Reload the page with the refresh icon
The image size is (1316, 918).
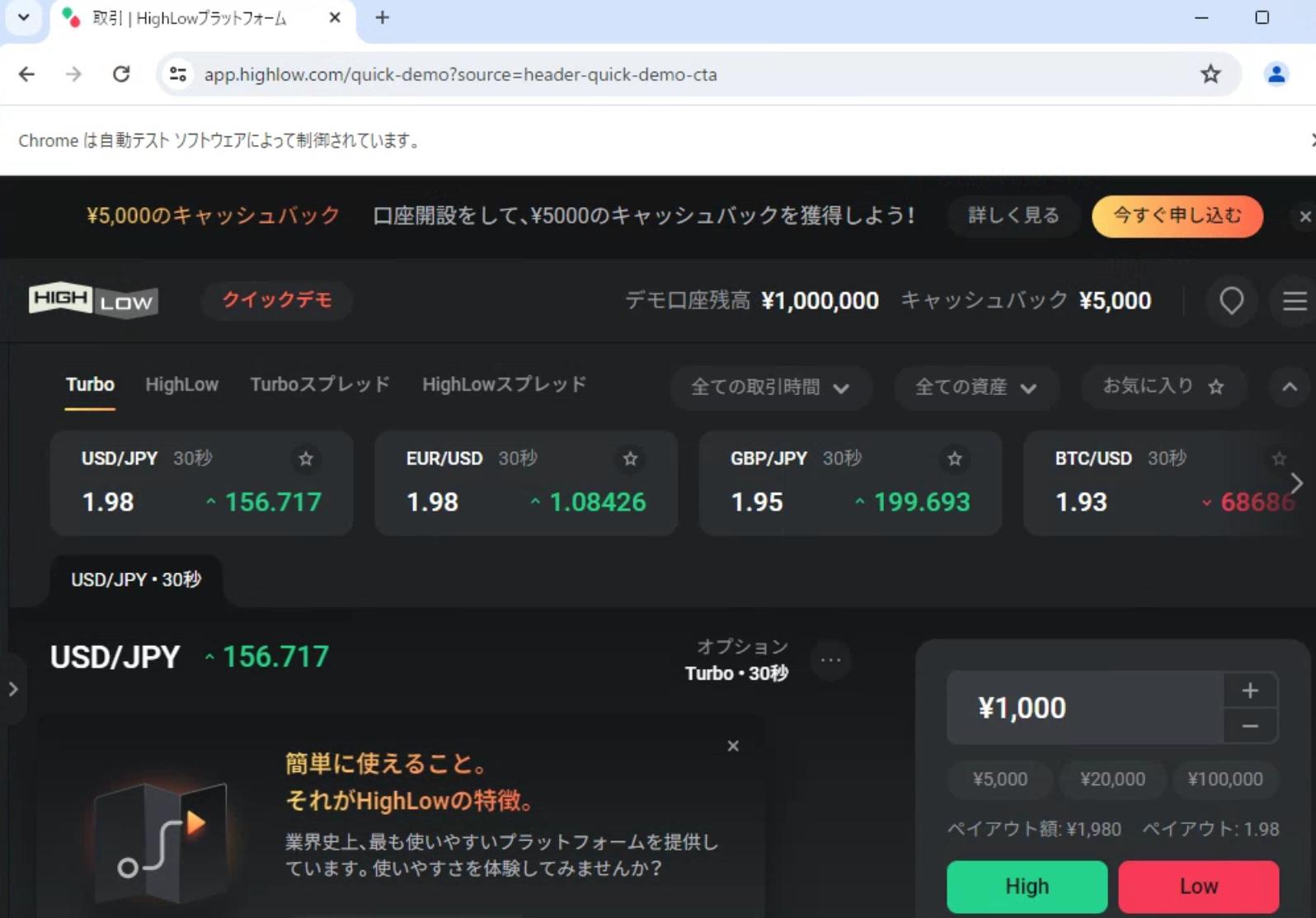(x=121, y=74)
